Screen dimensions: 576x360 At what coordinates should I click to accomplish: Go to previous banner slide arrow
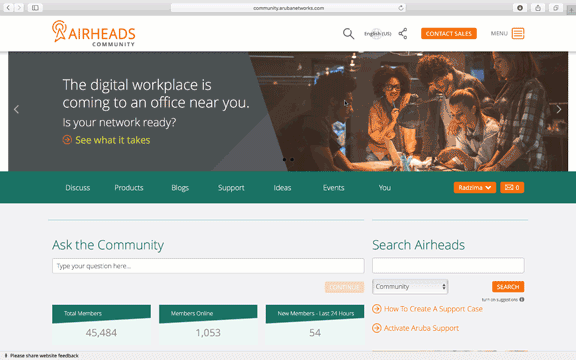coord(16,109)
